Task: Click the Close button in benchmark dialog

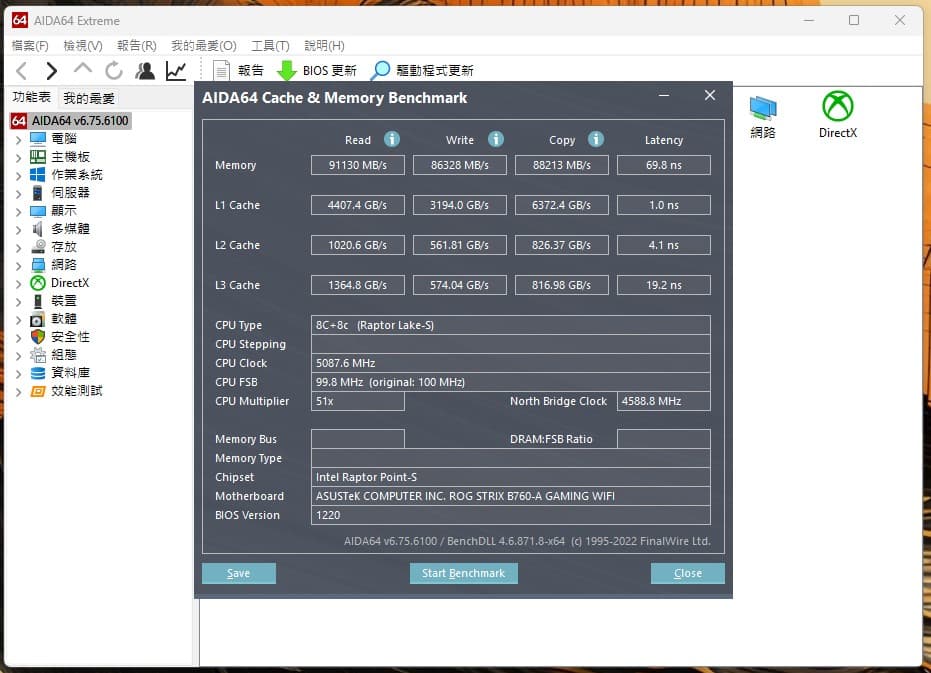Action: pos(688,573)
